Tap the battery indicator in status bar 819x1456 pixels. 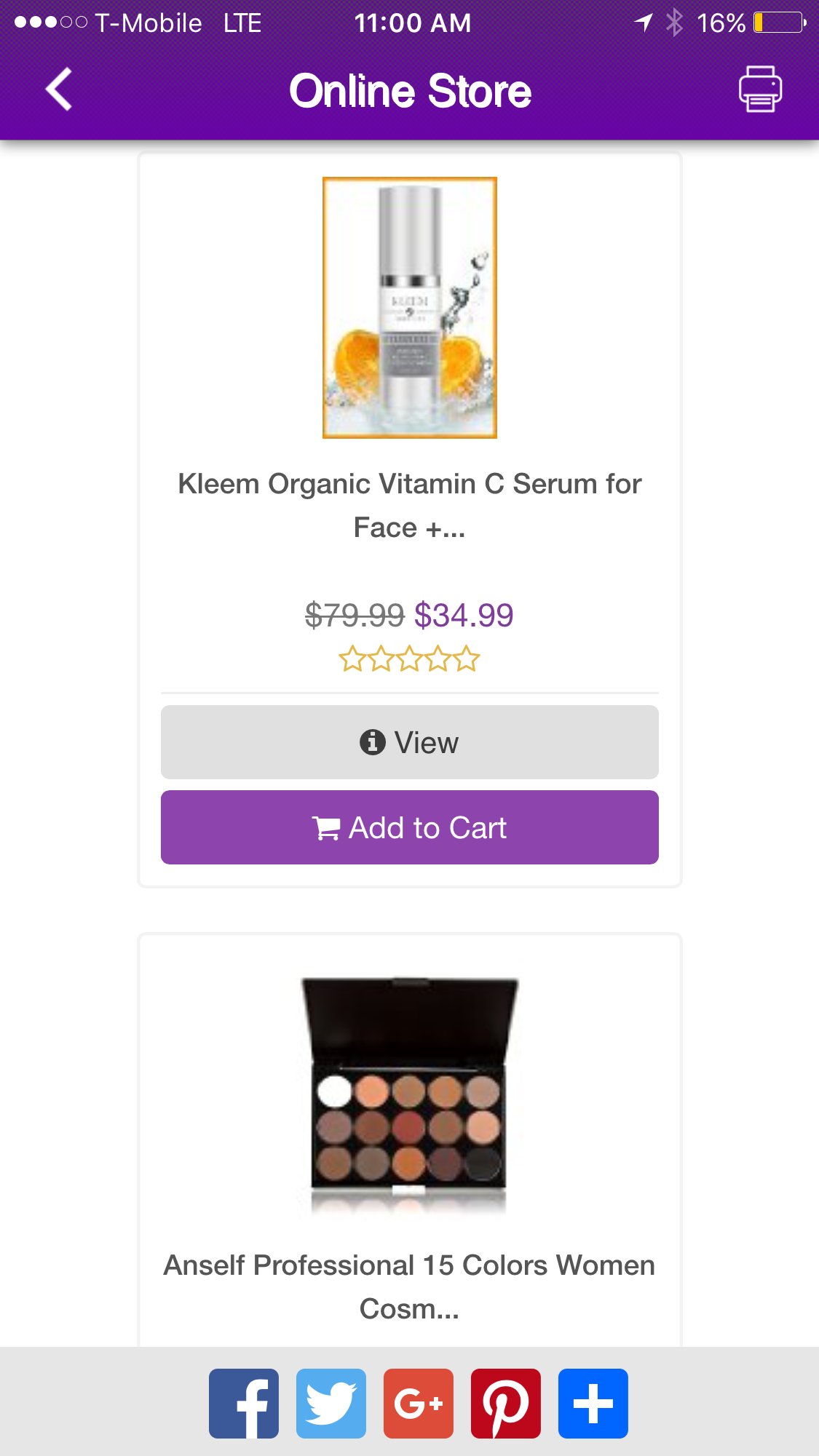pyautogui.click(x=779, y=23)
